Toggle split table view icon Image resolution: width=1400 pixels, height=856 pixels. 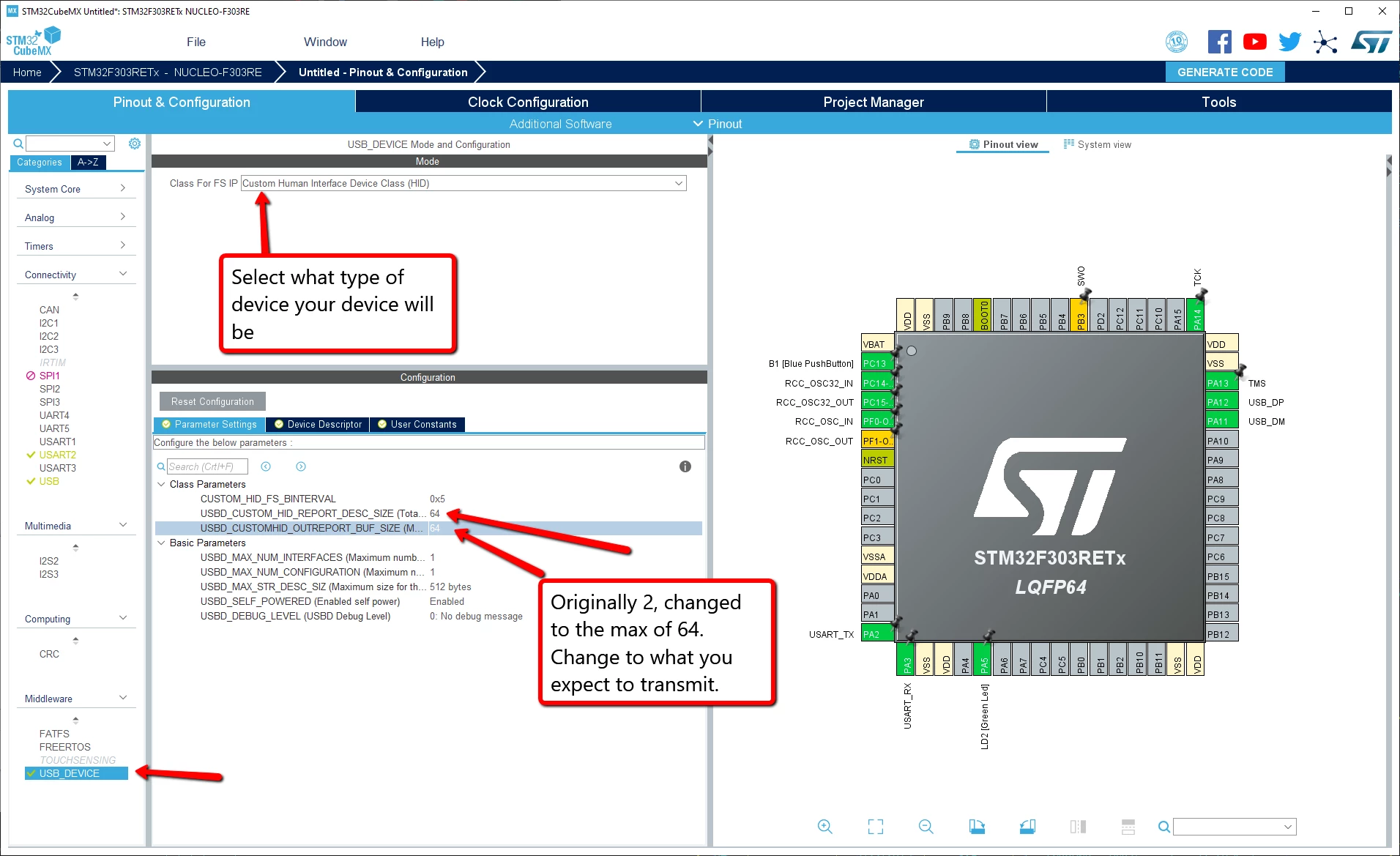tap(1128, 827)
